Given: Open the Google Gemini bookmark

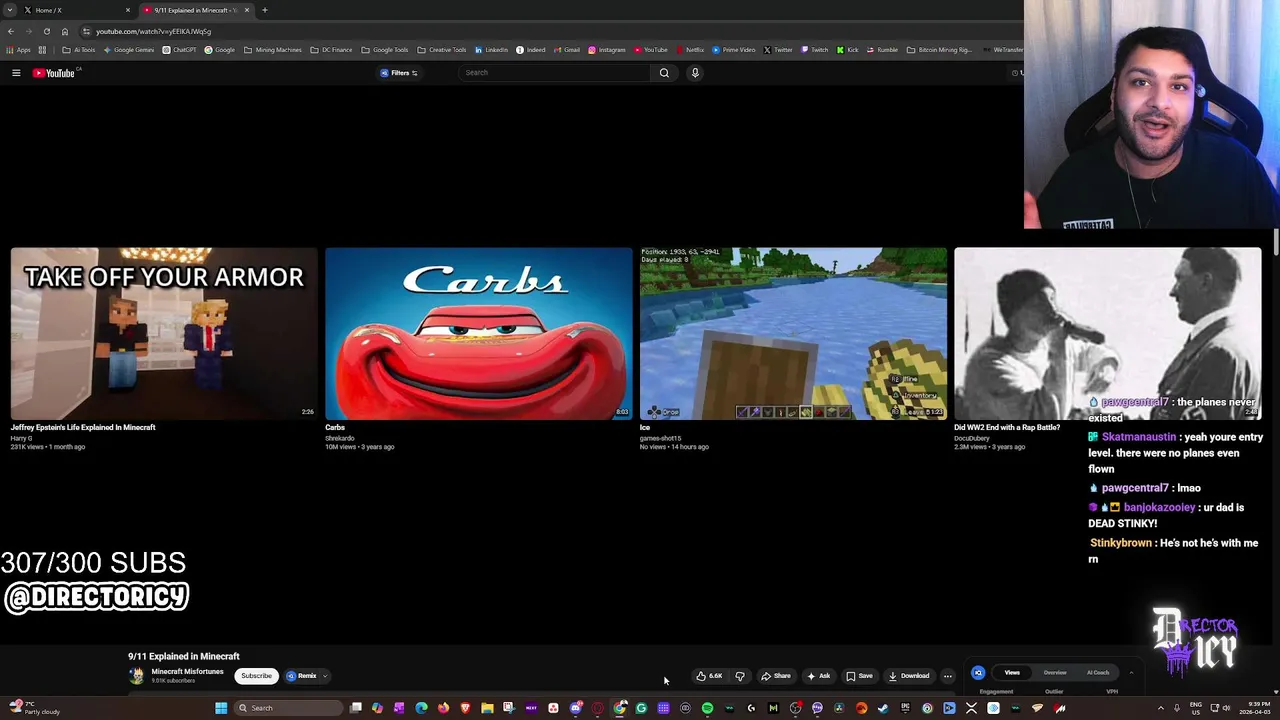Looking at the screenshot, I should pos(129,50).
